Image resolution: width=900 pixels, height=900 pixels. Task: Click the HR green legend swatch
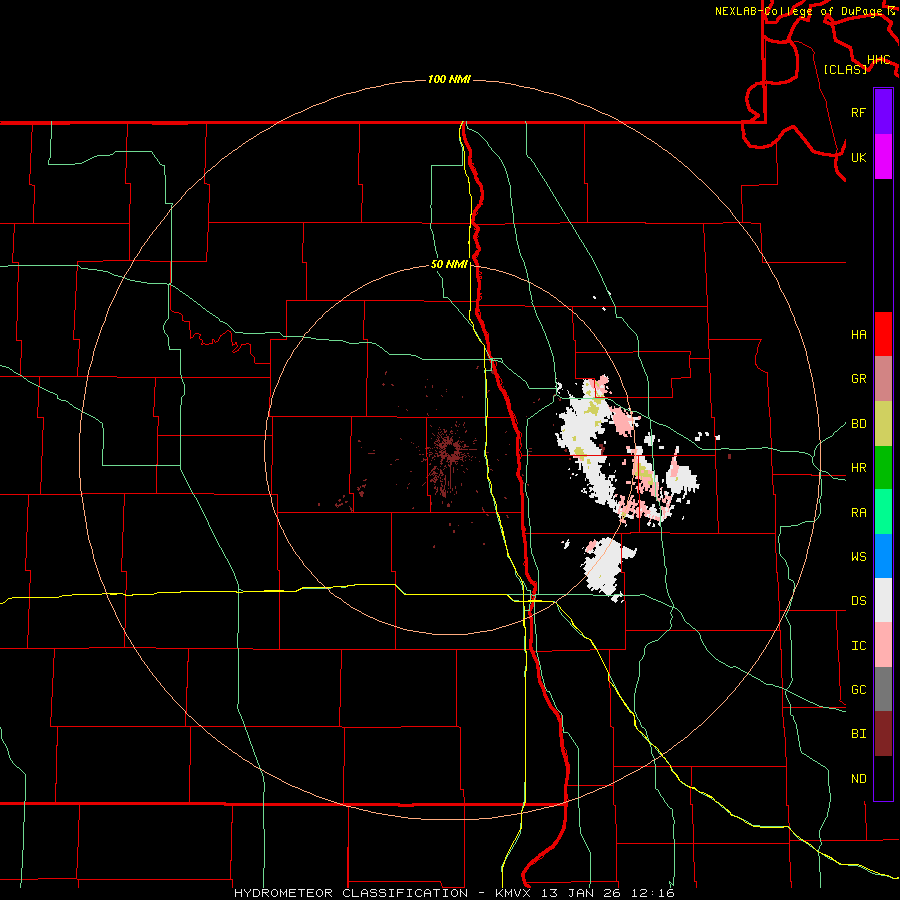[x=883, y=468]
